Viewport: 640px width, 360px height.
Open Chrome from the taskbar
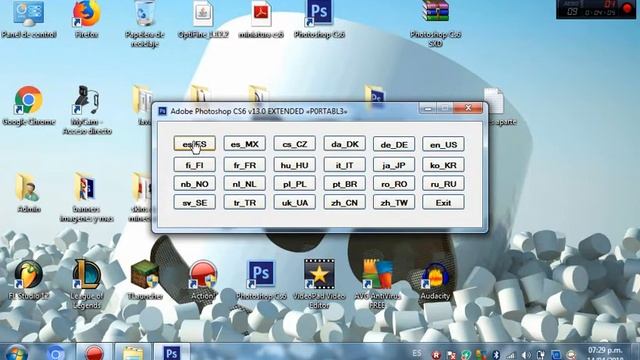click(56, 353)
